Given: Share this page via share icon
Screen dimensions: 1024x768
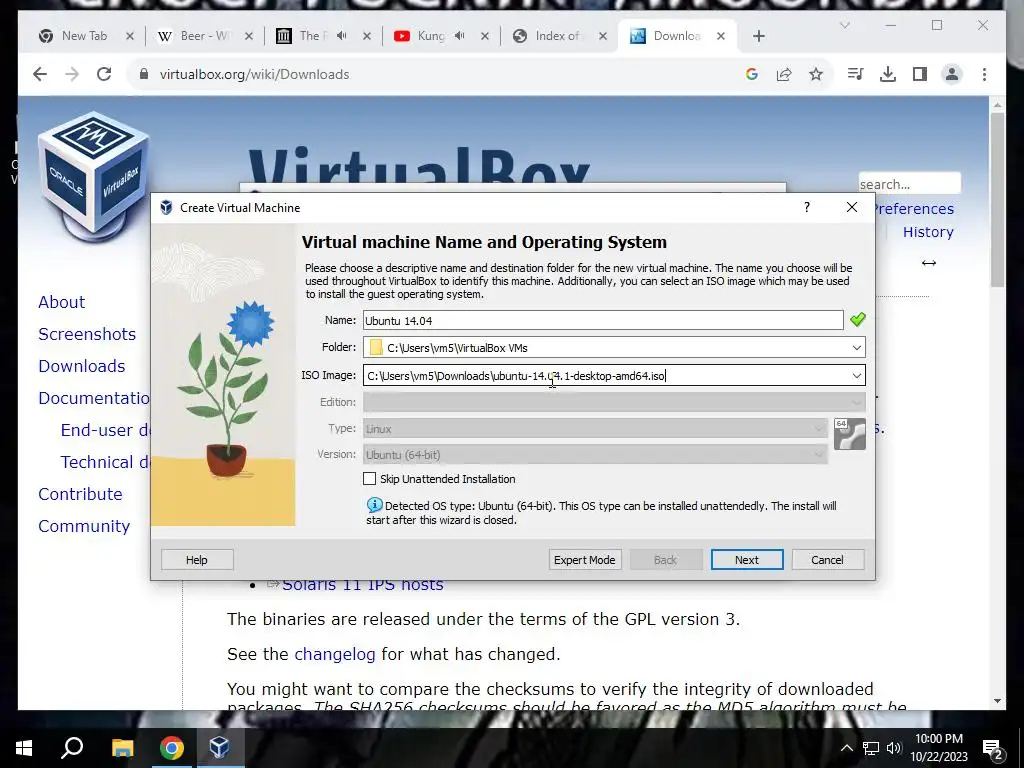Looking at the screenshot, I should tap(784, 74).
